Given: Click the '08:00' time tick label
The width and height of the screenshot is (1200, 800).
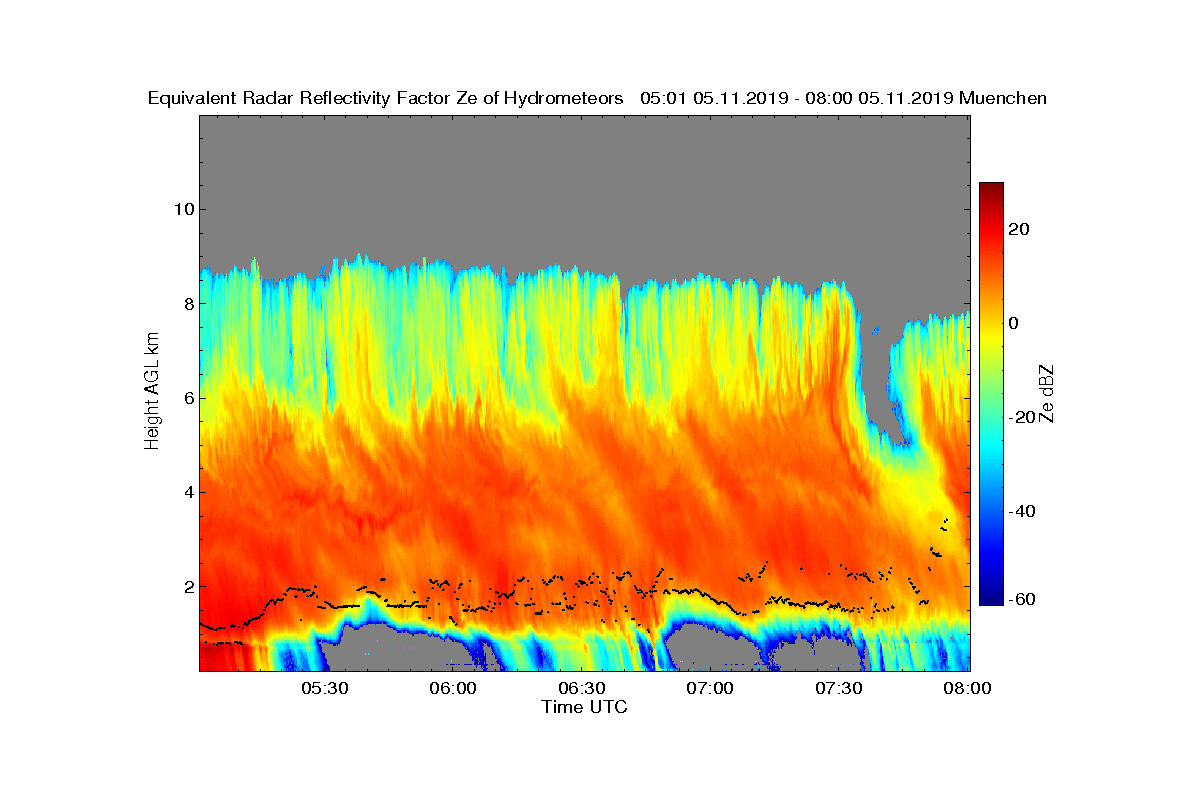Looking at the screenshot, I should click(x=967, y=689).
